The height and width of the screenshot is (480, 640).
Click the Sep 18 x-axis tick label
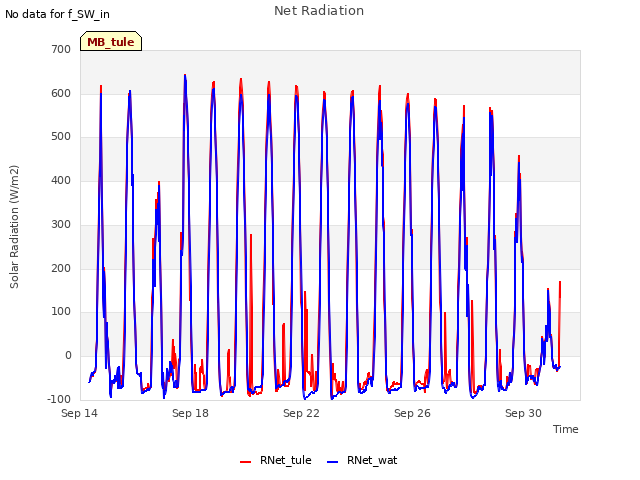pyautogui.click(x=190, y=413)
